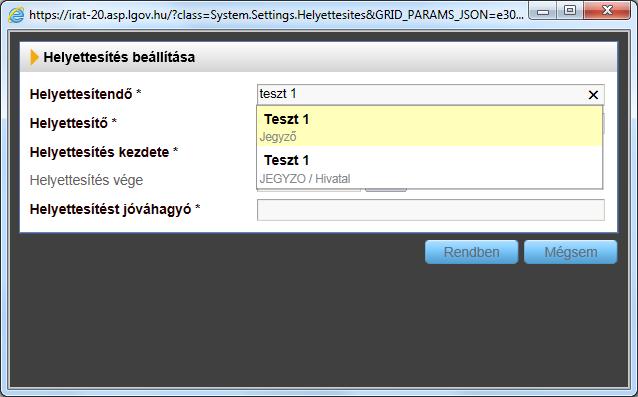Confirm with the Rendben button

pos(472,252)
